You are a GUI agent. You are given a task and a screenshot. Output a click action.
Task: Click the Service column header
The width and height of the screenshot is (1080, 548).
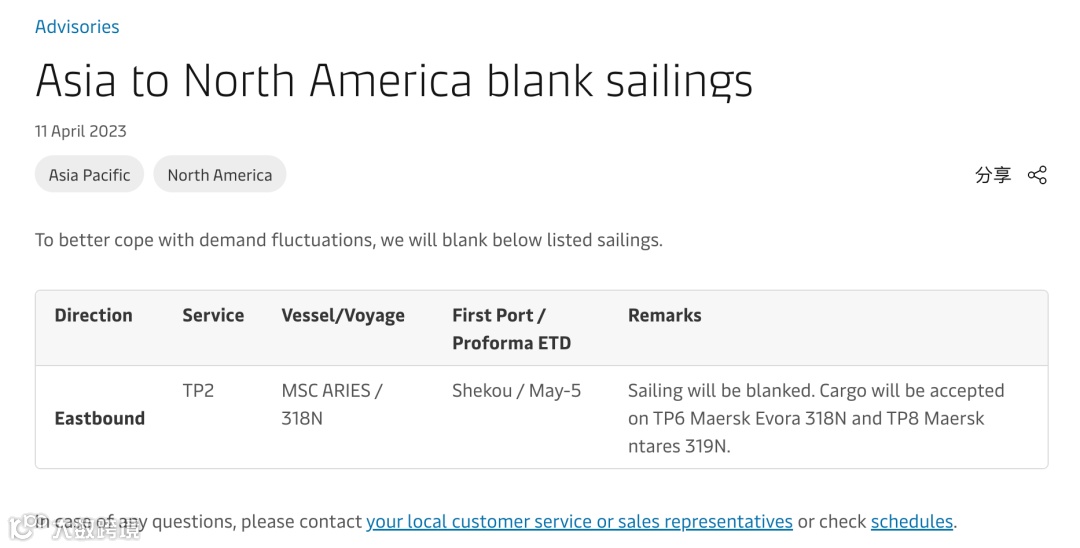(213, 315)
